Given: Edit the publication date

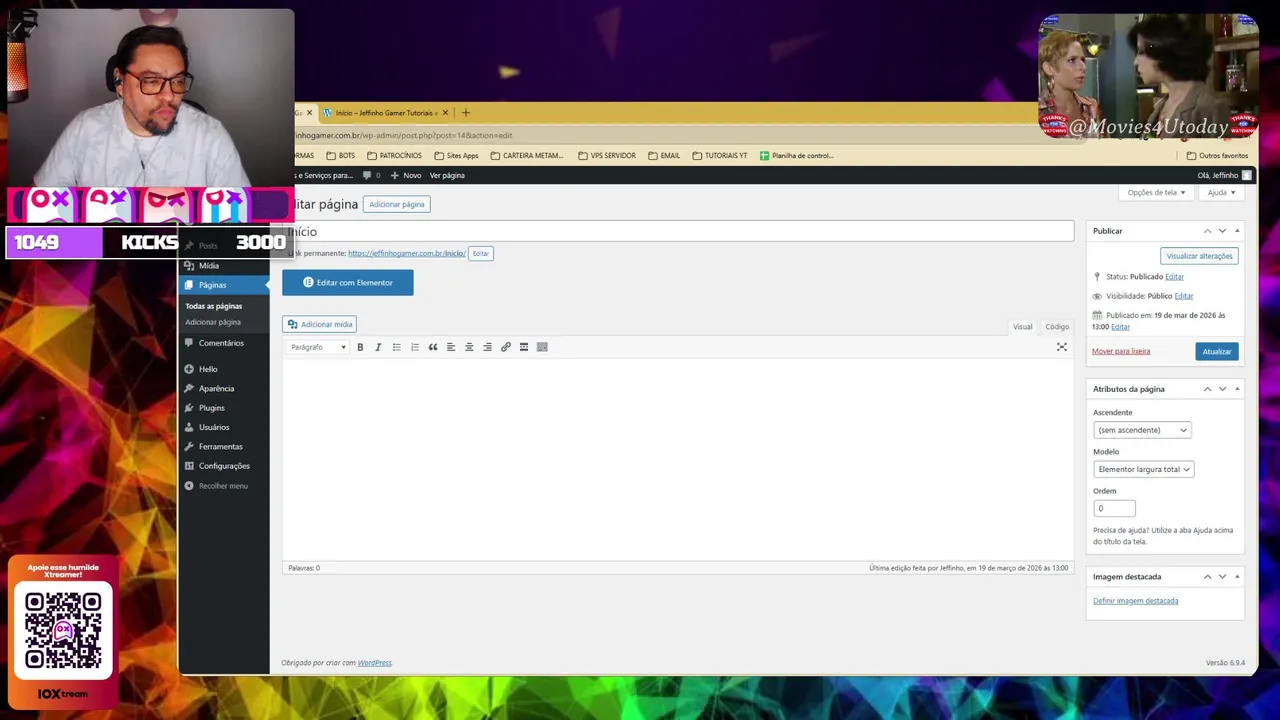Looking at the screenshot, I should pyautogui.click(x=1120, y=327).
